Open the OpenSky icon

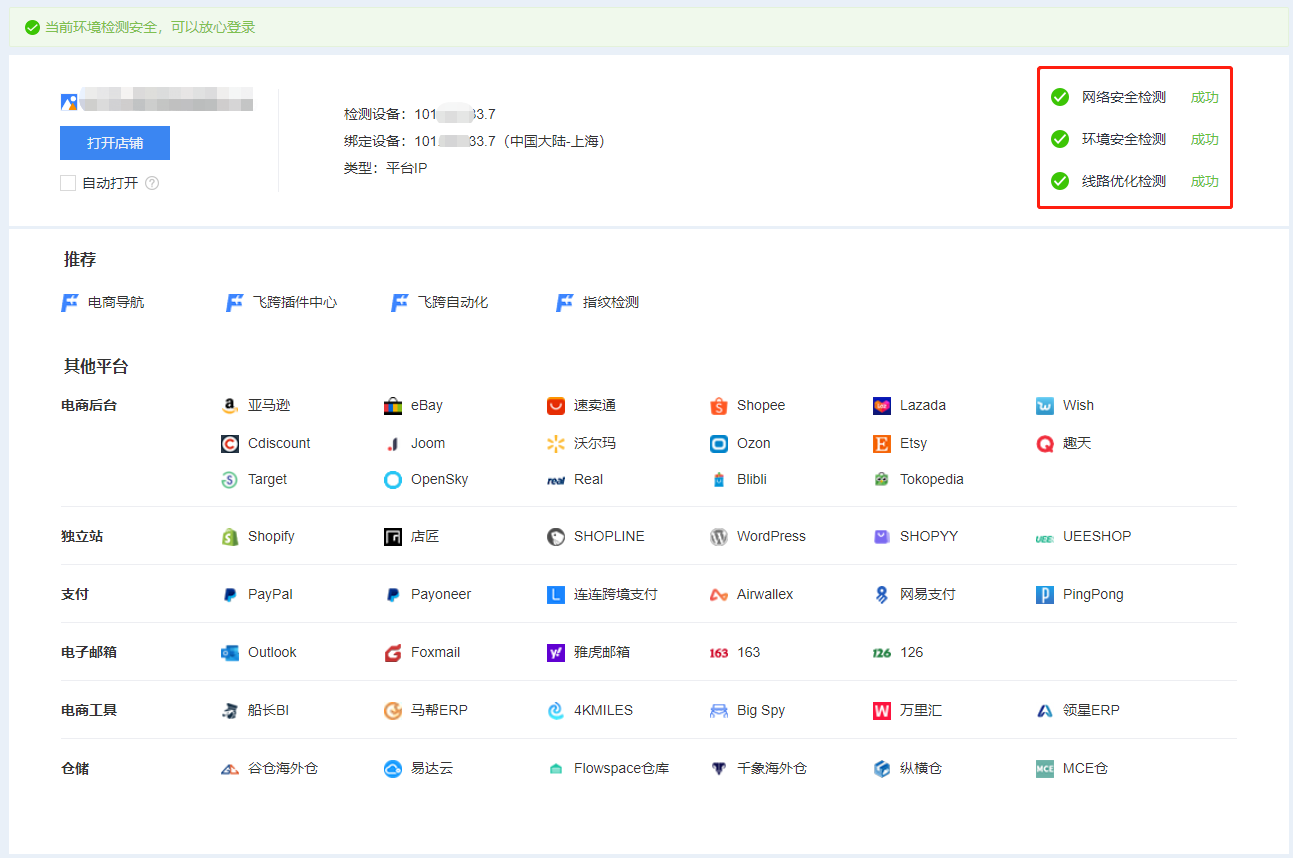(x=393, y=479)
